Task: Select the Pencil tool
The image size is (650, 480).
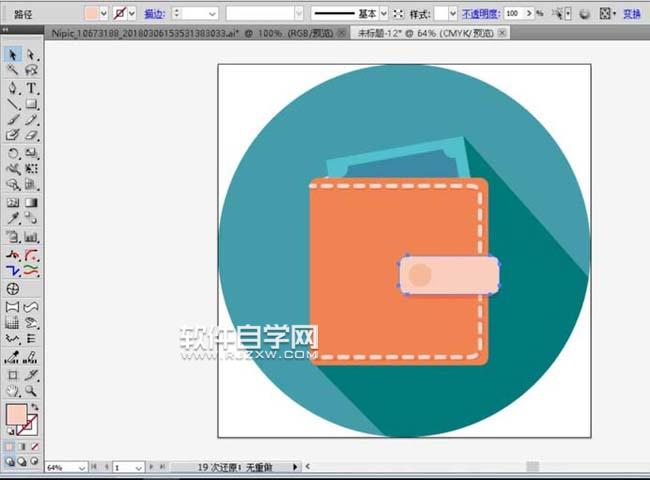Action: coord(31,119)
